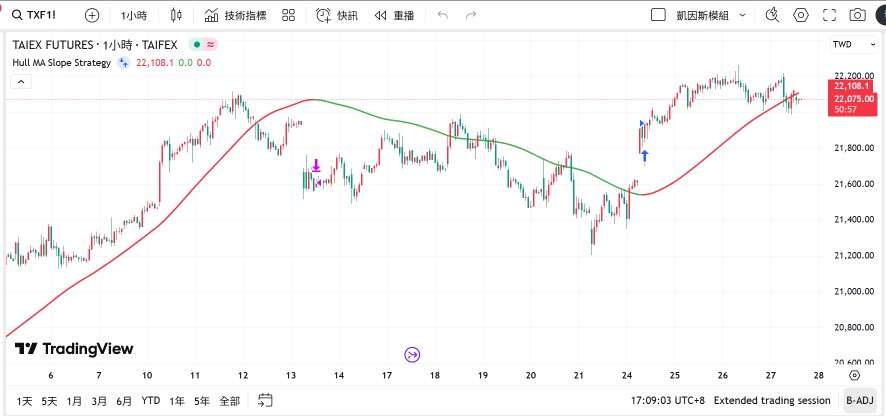The image size is (886, 416).
Task: Open the candlestick chart style selector
Action: coord(177,15)
